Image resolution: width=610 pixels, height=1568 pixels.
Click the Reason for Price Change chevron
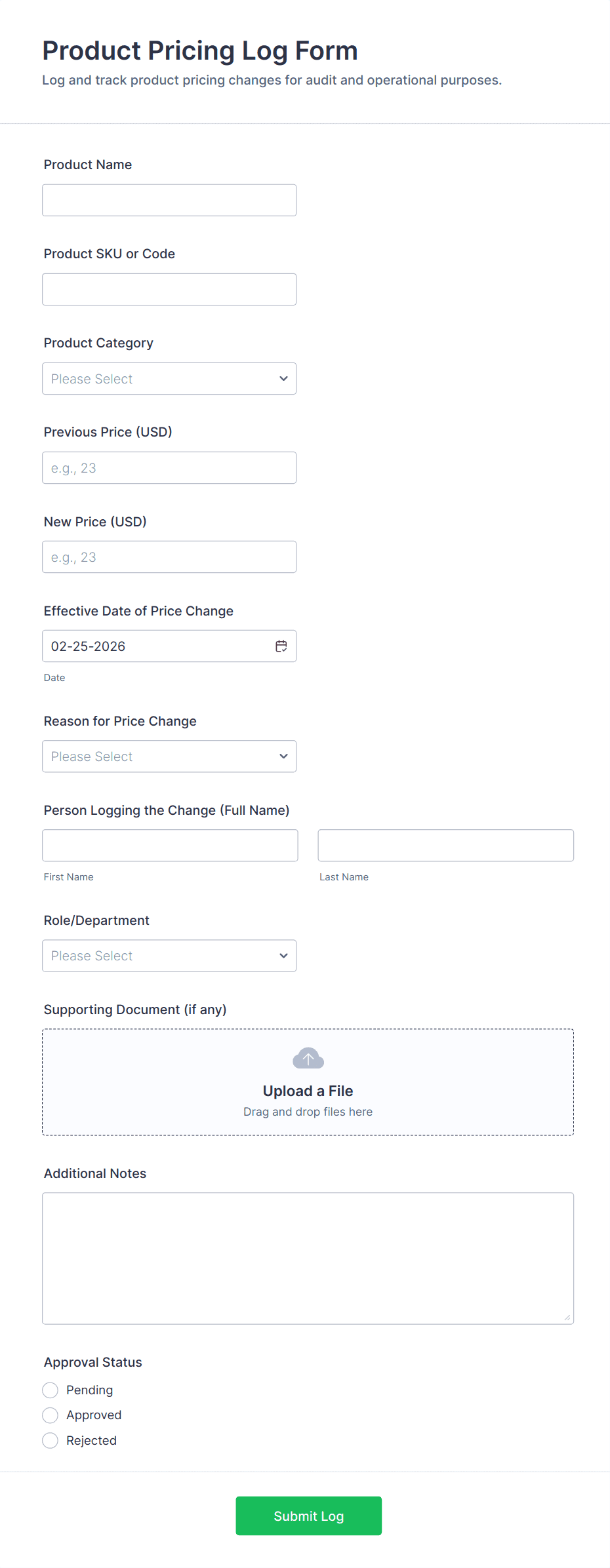click(283, 756)
